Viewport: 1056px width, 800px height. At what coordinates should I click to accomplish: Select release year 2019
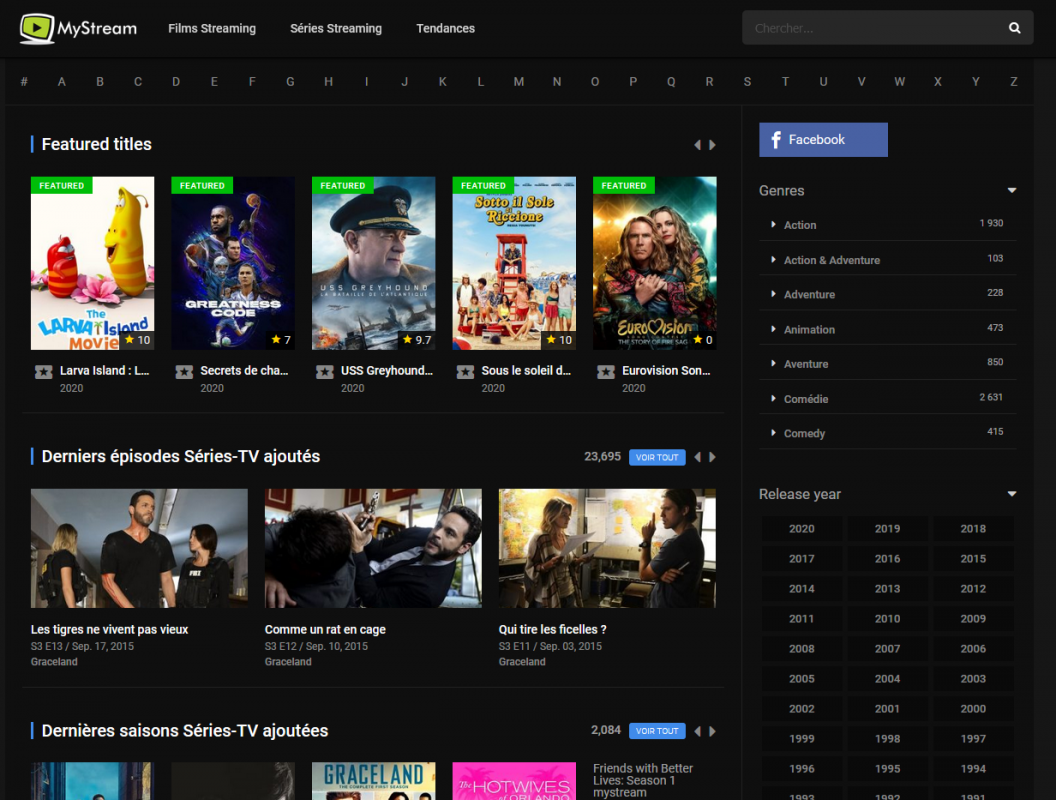pyautogui.click(x=887, y=529)
